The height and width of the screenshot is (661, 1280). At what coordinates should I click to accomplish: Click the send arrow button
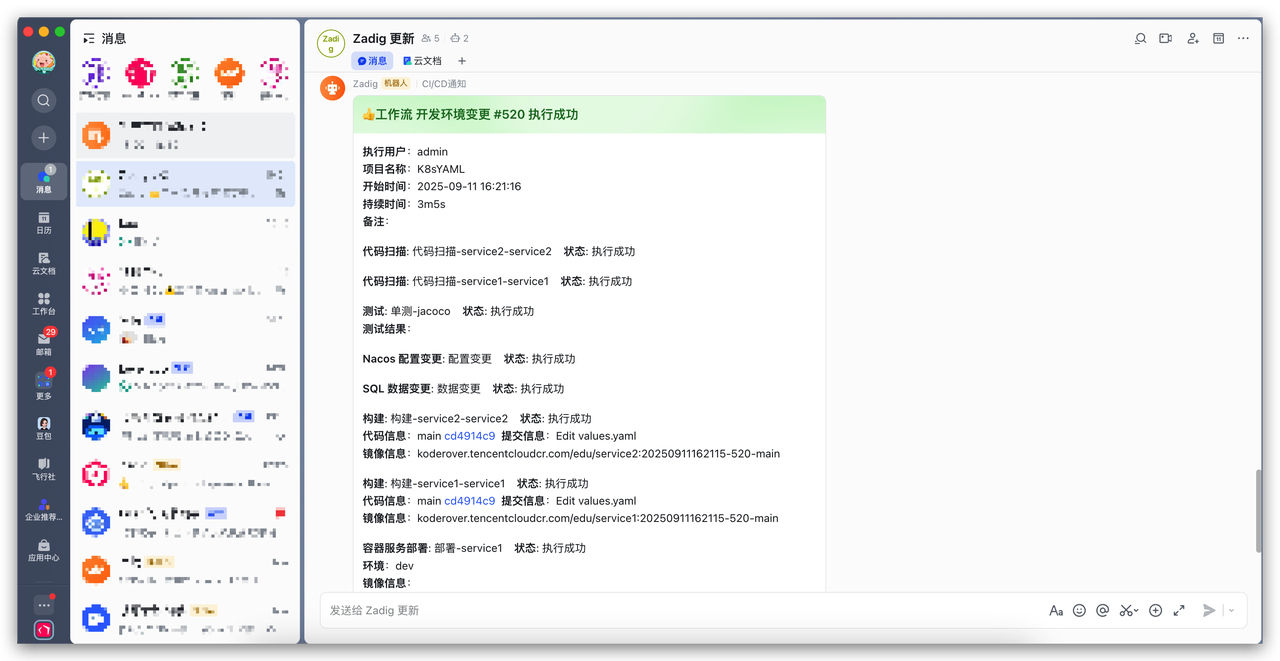point(1209,610)
